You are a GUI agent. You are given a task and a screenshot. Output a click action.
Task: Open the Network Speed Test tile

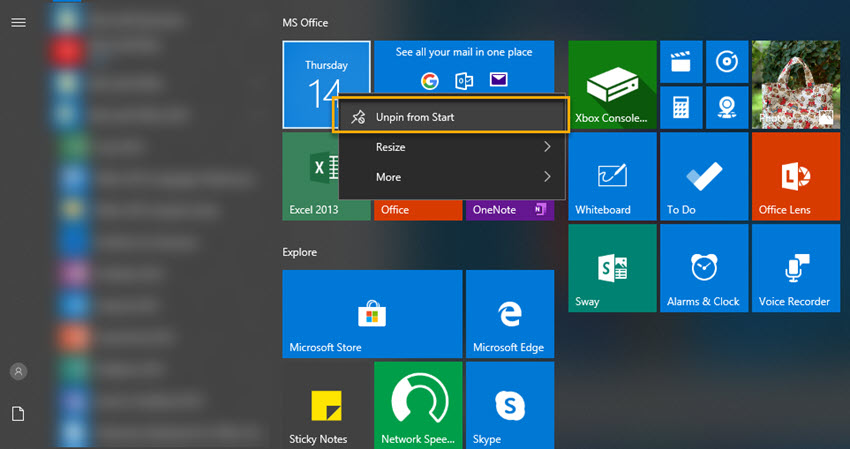(x=418, y=405)
